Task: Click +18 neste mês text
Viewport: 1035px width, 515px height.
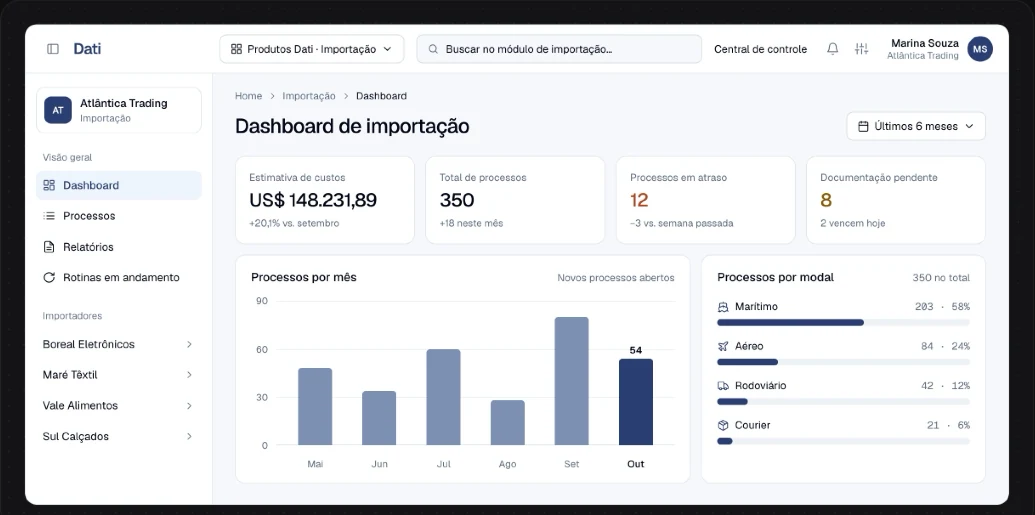Action: pyautogui.click(x=471, y=223)
